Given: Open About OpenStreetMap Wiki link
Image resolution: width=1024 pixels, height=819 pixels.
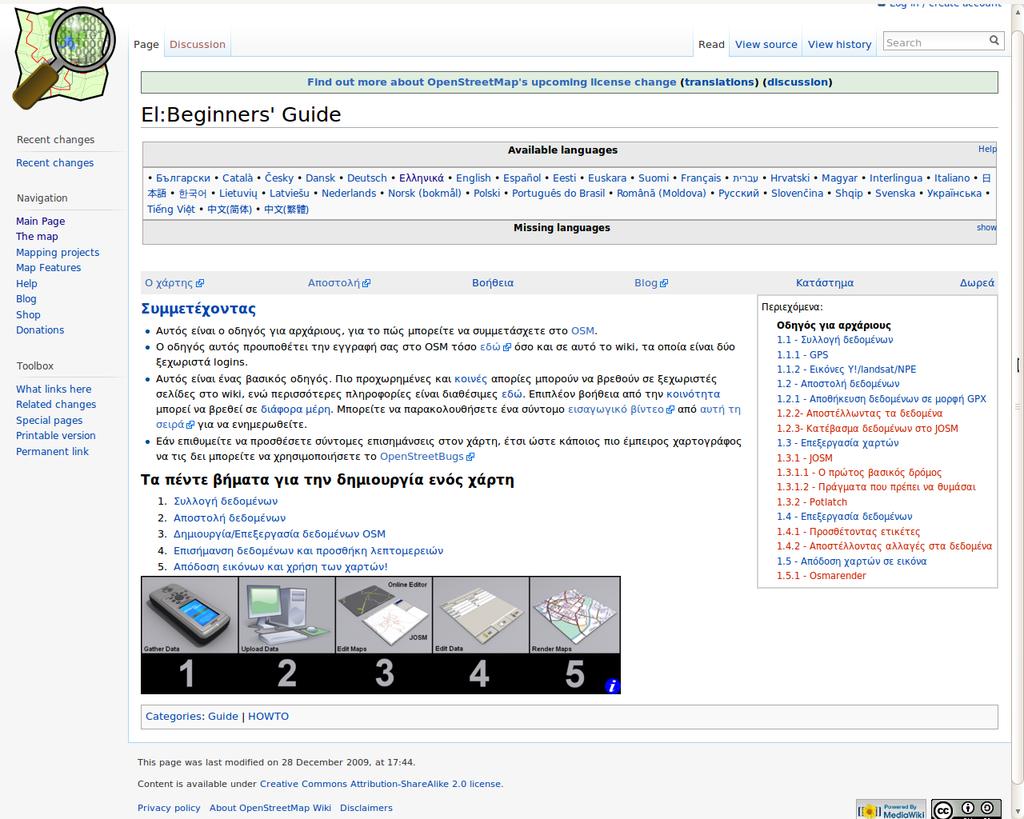Looking at the screenshot, I should 270,808.
